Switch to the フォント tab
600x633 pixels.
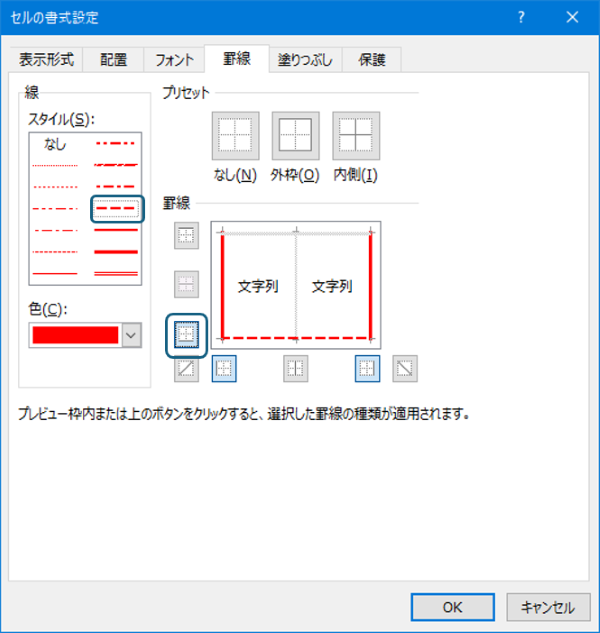tap(174, 60)
